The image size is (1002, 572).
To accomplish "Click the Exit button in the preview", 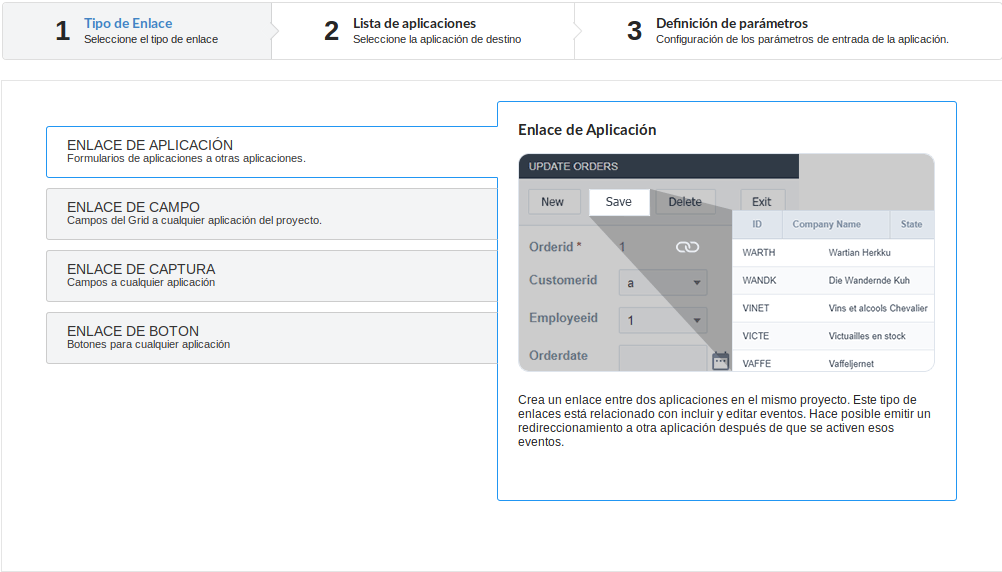I will click(762, 202).
